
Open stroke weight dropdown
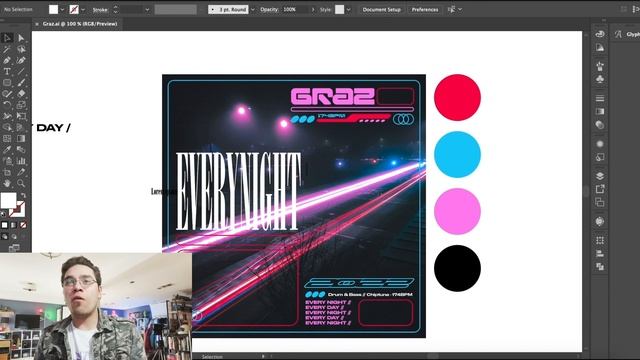click(147, 10)
